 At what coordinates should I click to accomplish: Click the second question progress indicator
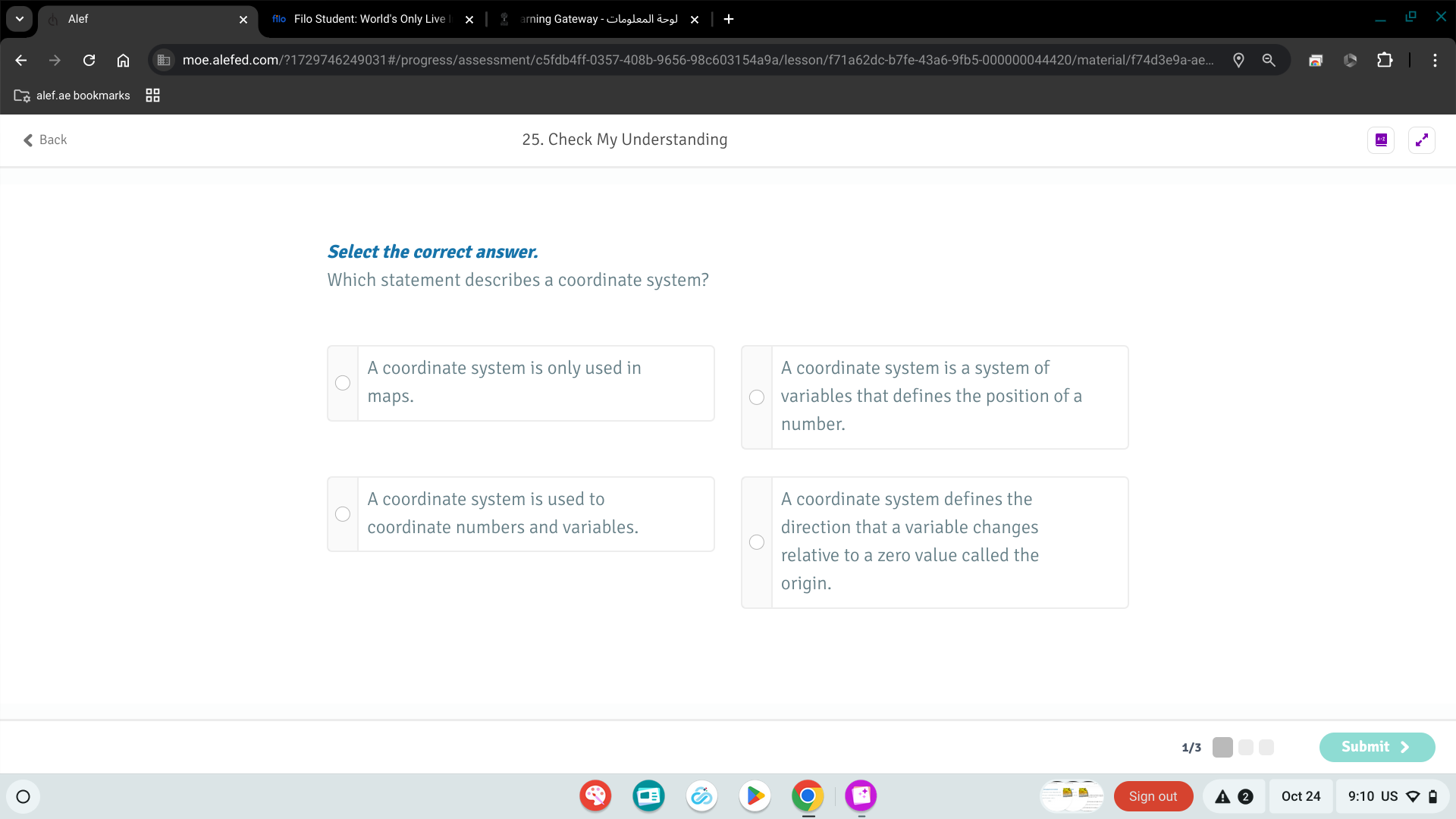[x=1246, y=748]
